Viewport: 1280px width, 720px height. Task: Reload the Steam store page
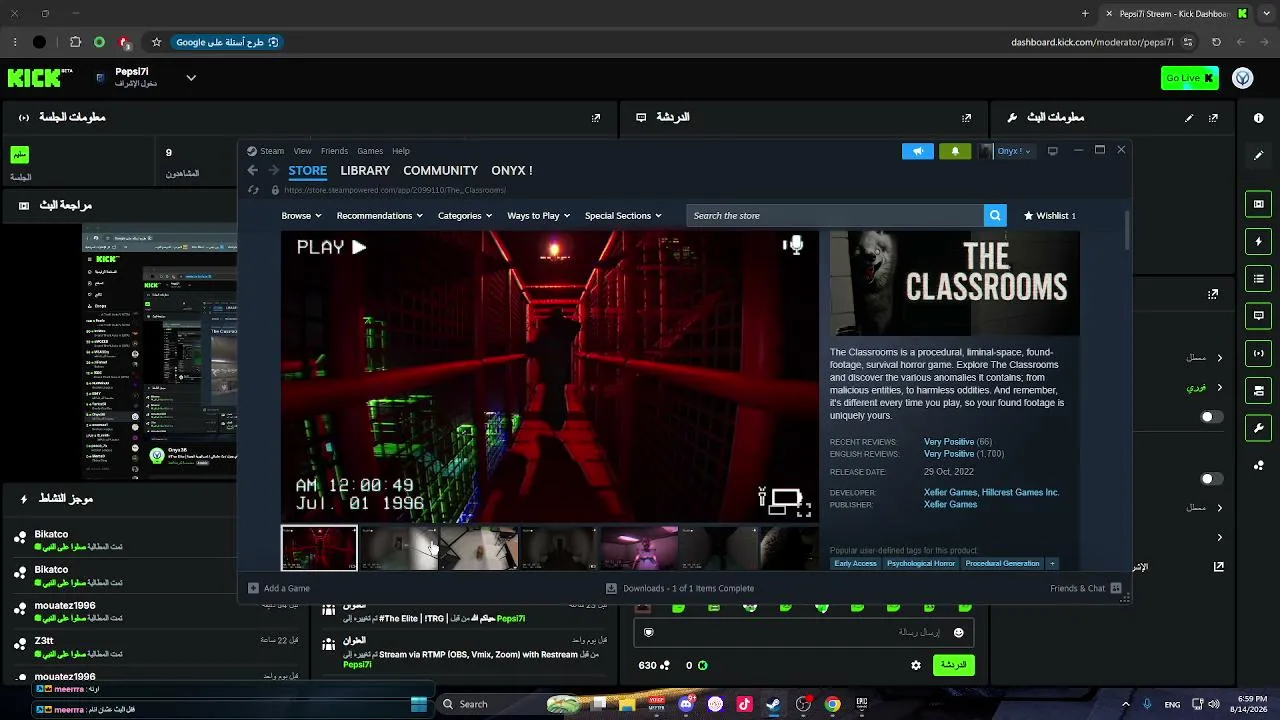pyautogui.click(x=253, y=190)
